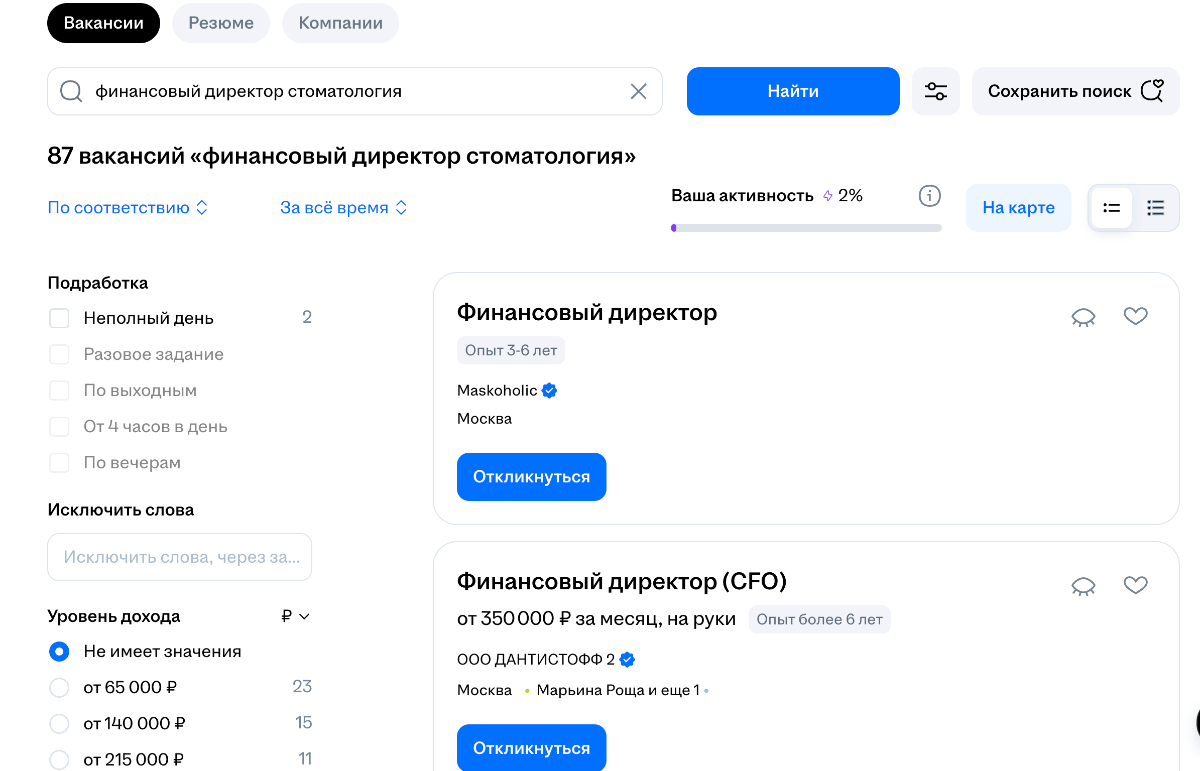The image size is (1200, 771).
Task: Click the Найти button
Action: 793,91
